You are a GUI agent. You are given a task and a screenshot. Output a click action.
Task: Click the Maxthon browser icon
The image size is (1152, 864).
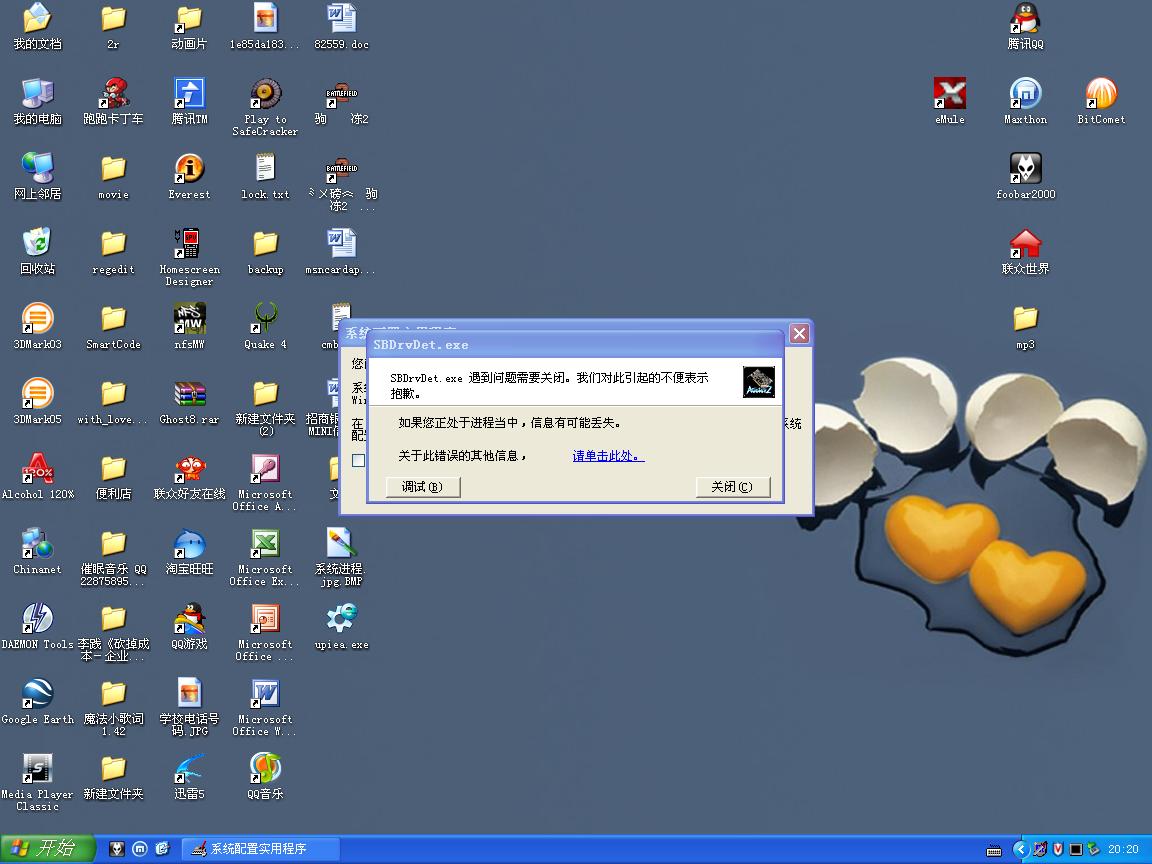[1025, 95]
